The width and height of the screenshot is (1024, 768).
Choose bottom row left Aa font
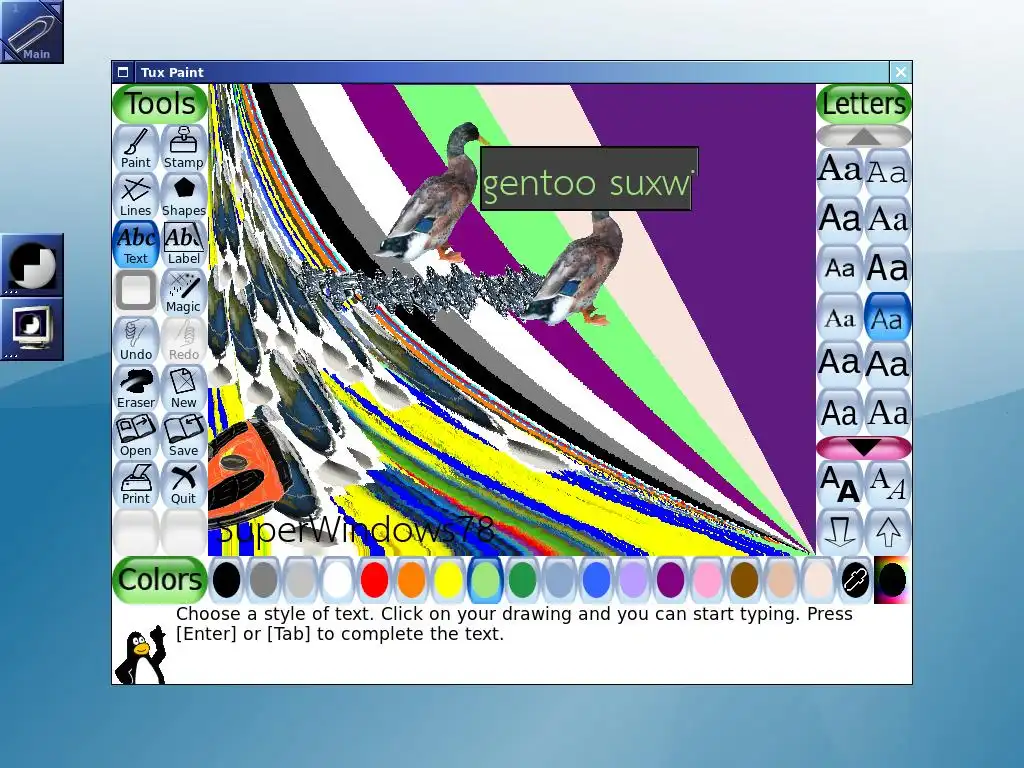(x=840, y=413)
